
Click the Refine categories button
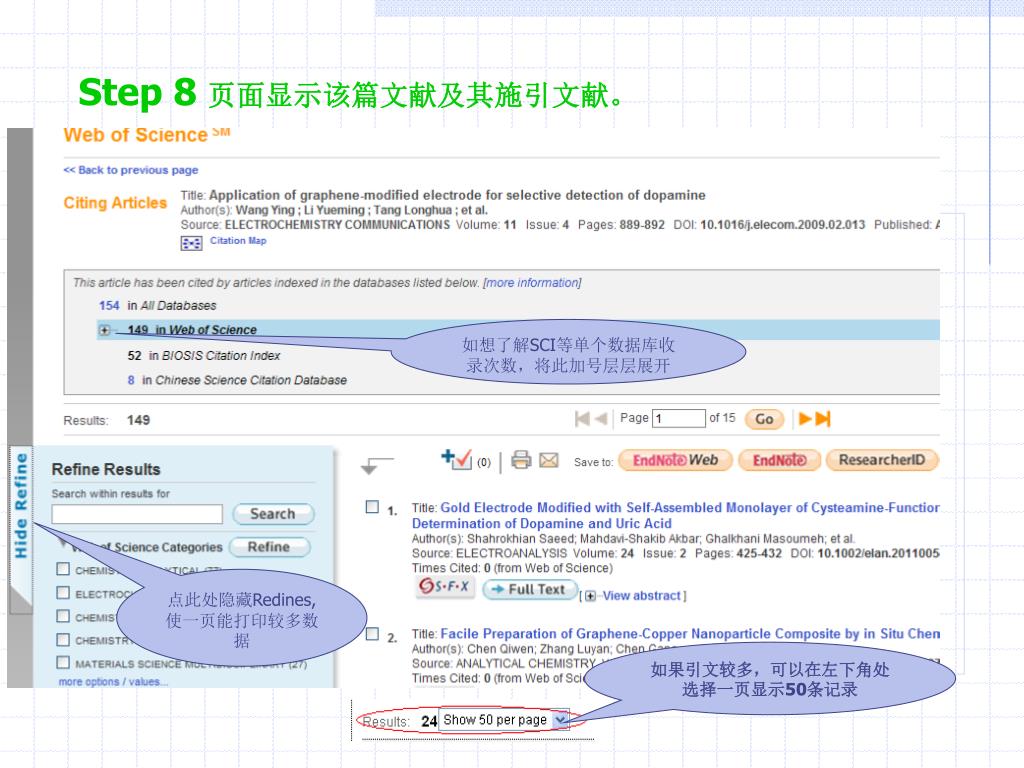(x=269, y=547)
